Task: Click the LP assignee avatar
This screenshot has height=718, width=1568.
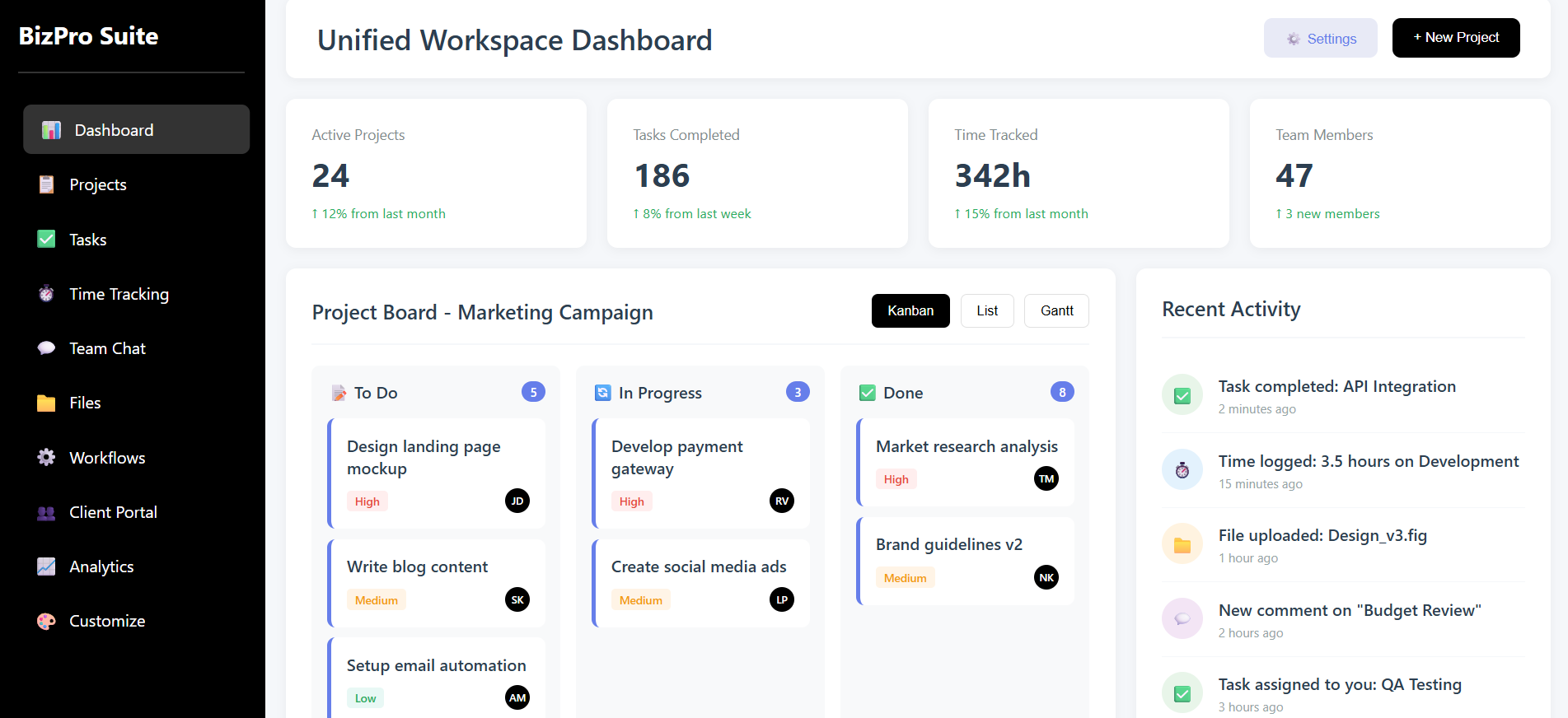Action: tap(782, 599)
